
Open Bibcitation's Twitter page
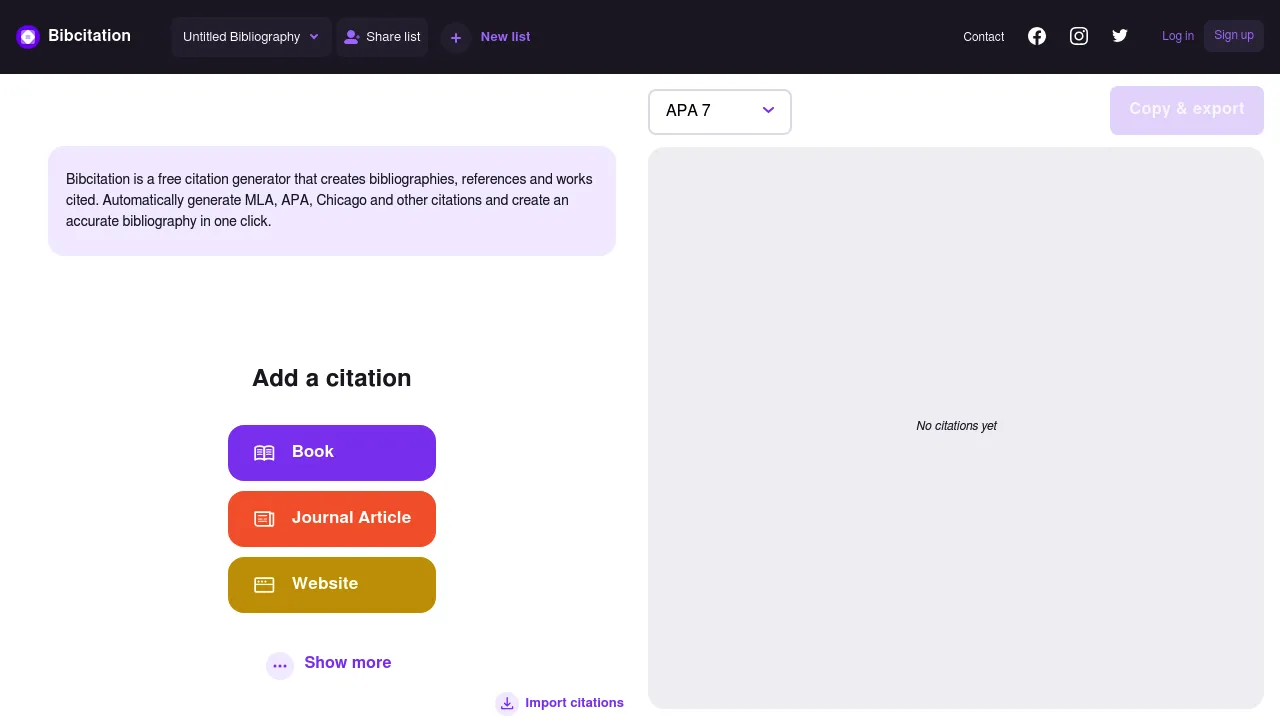pyautogui.click(x=1120, y=36)
